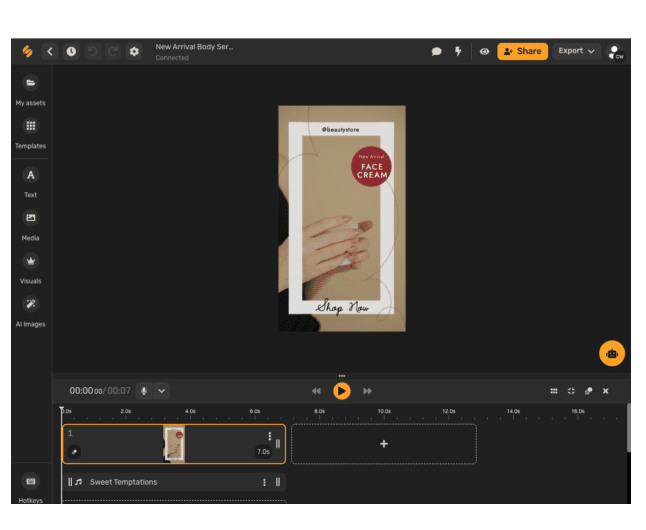Open project settings gear icon
The image size is (646, 530).
click(134, 52)
